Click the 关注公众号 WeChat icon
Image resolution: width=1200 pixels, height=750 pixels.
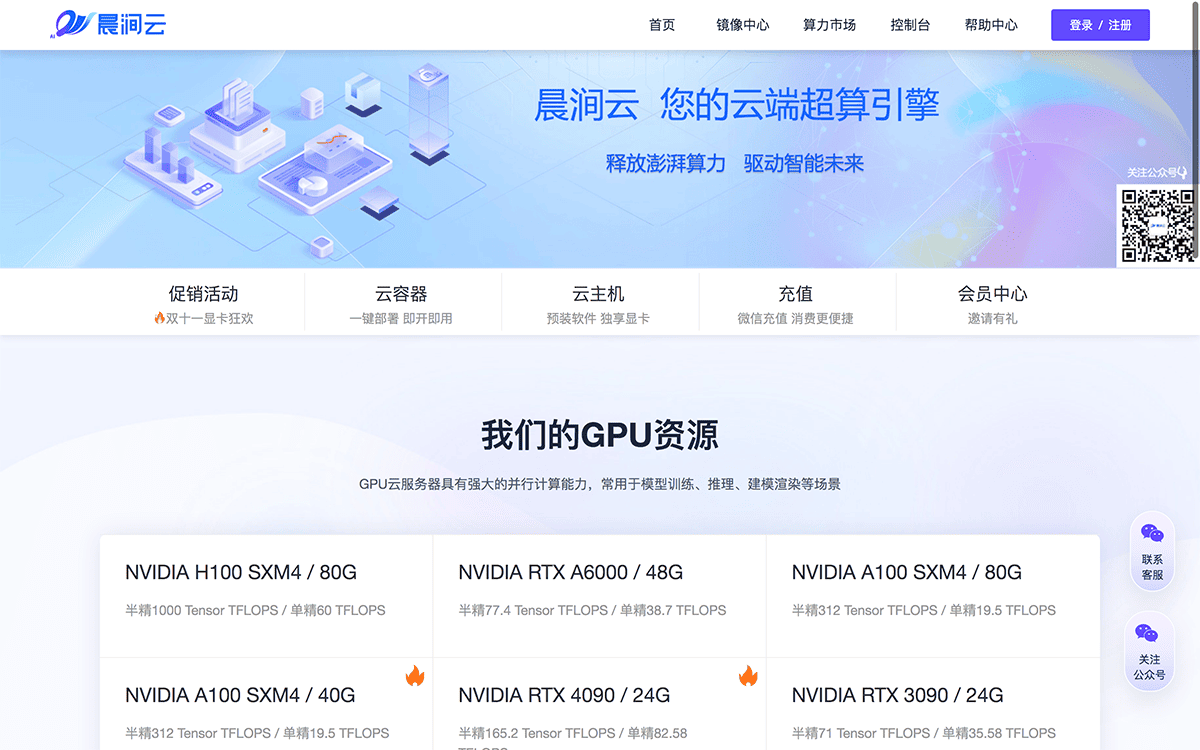tap(1148, 634)
